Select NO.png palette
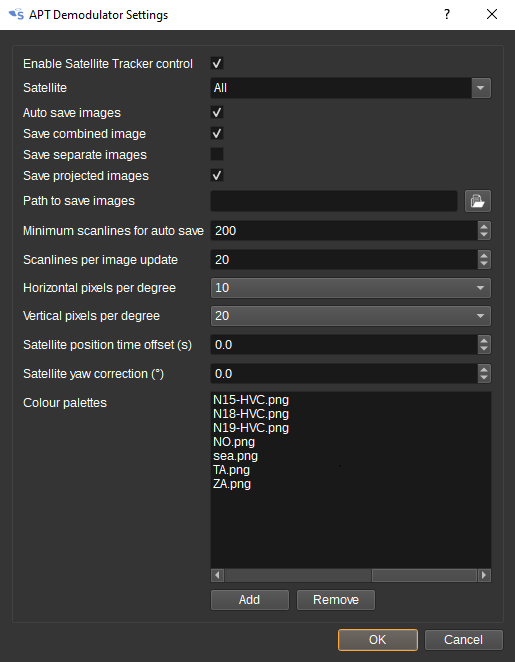The width and height of the screenshot is (515, 662). point(234,442)
